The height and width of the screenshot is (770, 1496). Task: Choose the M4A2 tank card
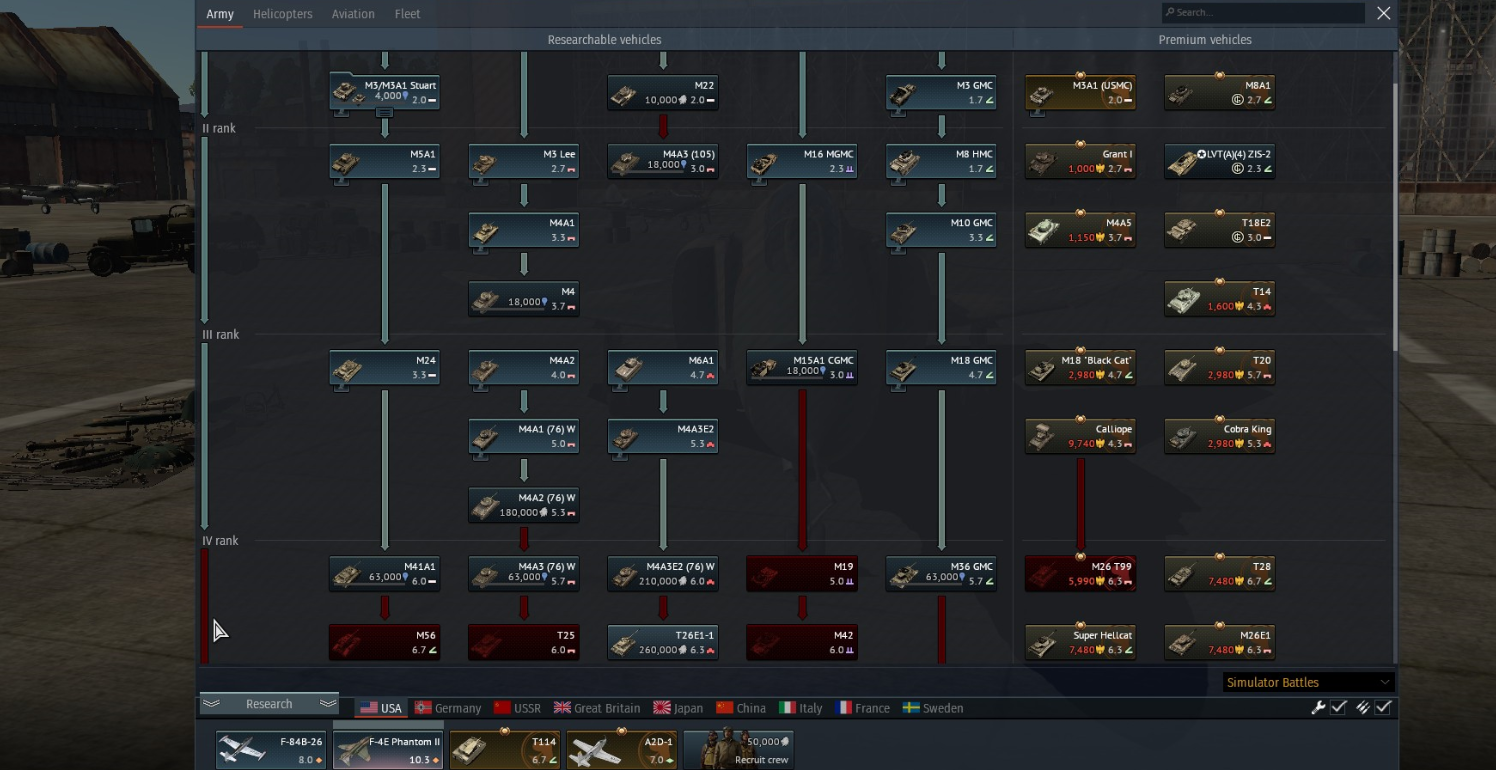524,368
